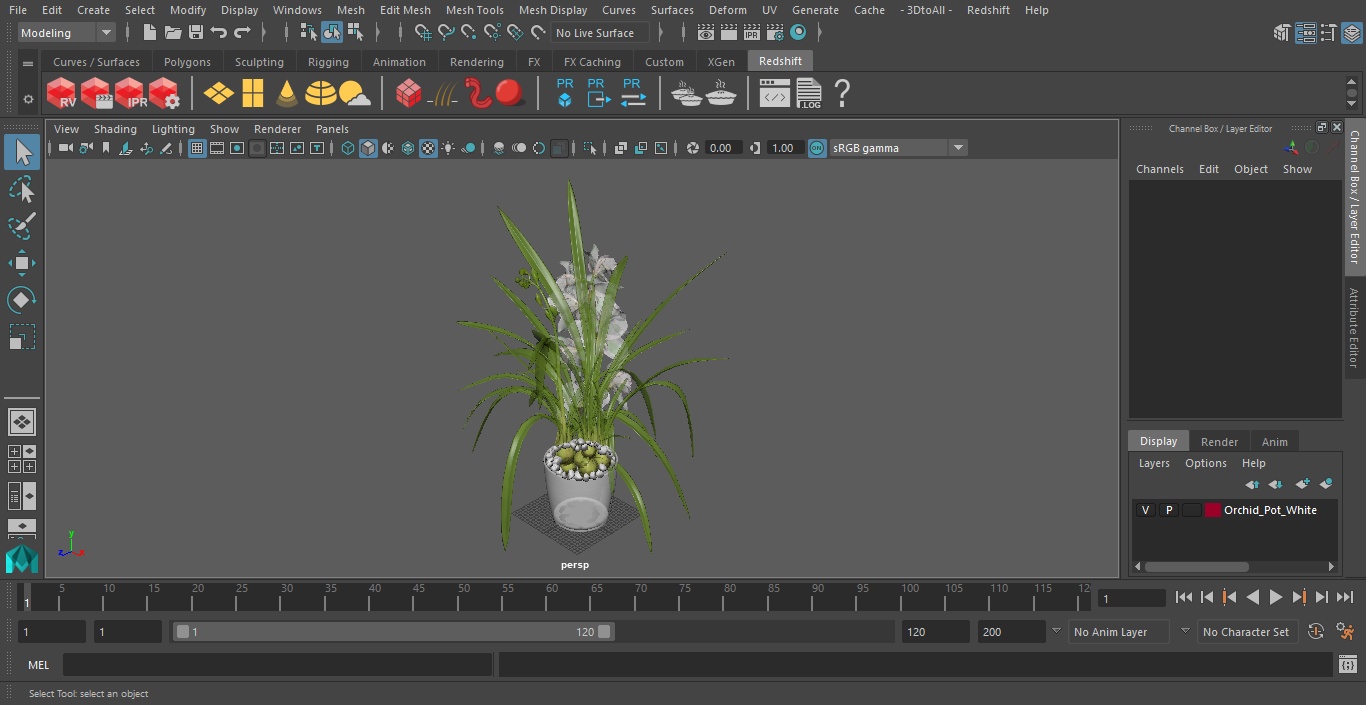Activate the Scale tool in toolbox
1366x705 pixels.
coord(21,336)
